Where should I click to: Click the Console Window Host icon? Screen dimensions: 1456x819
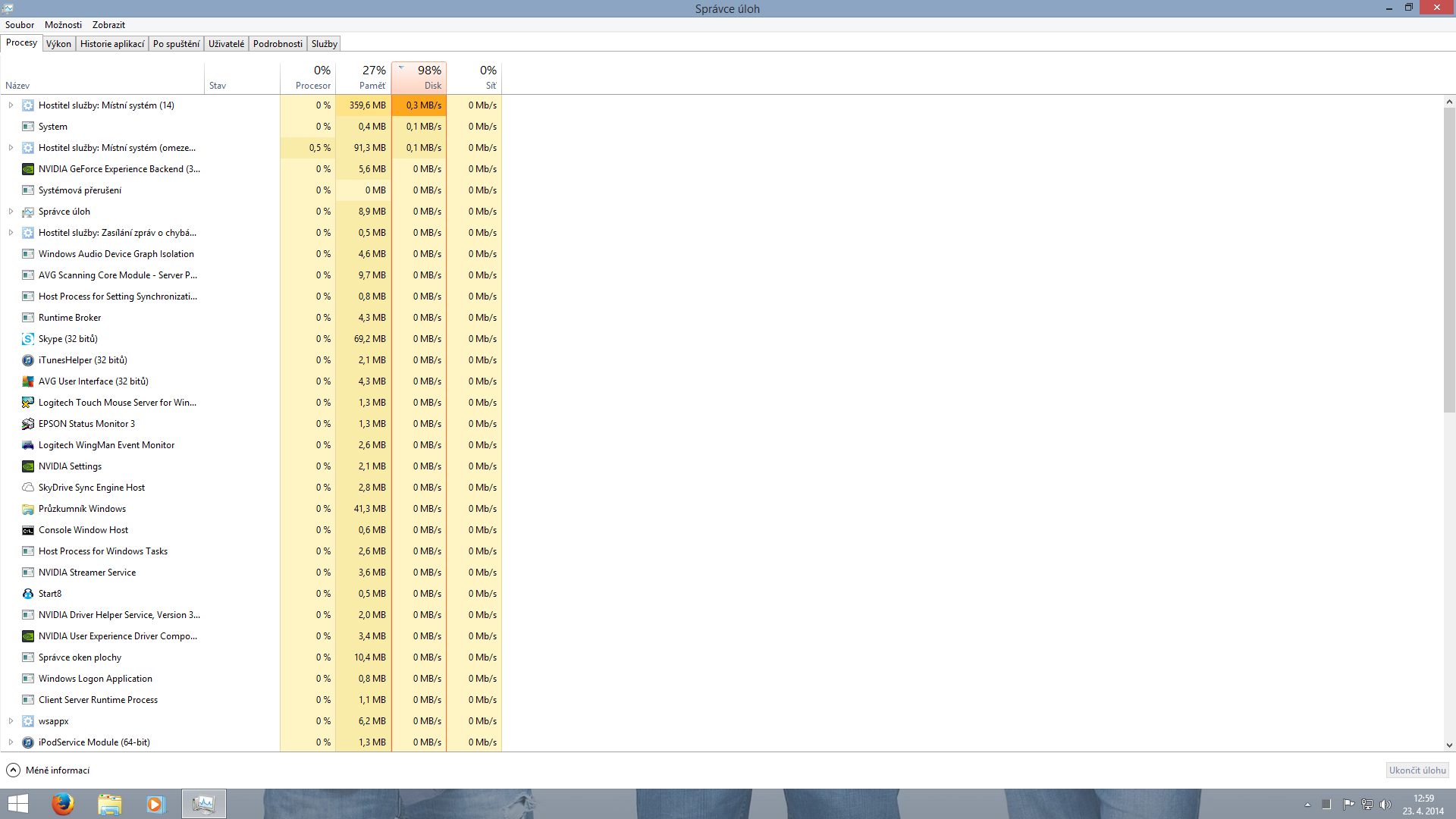pyautogui.click(x=28, y=530)
